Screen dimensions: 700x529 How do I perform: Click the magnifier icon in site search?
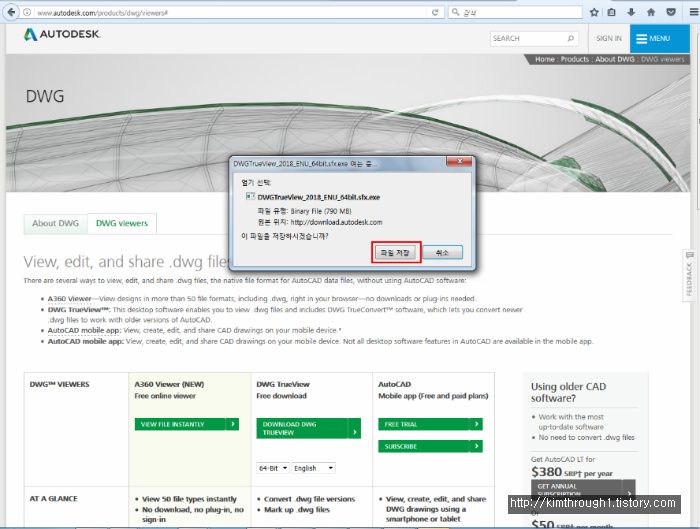(571, 38)
